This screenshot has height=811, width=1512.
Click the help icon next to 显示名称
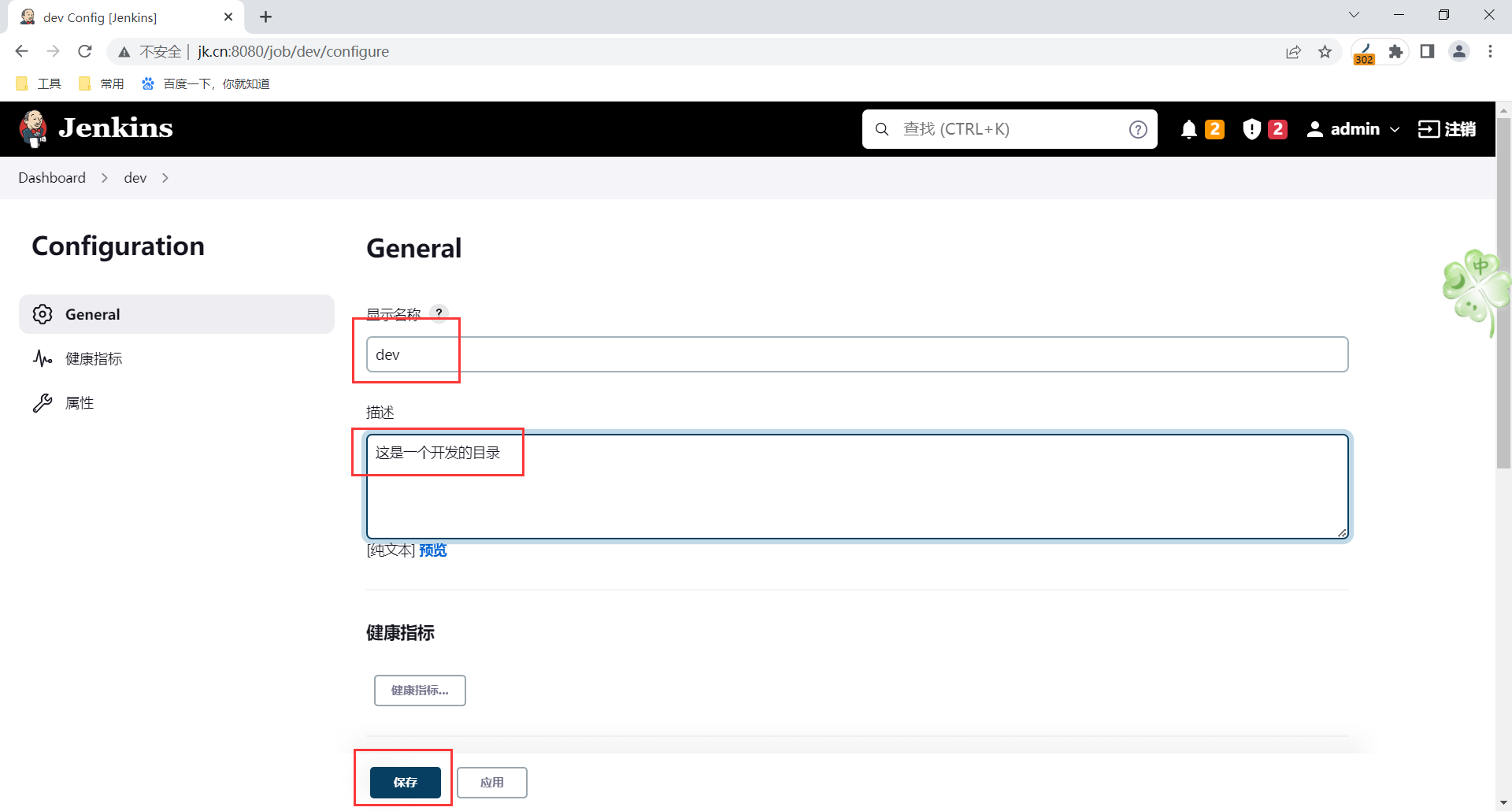[439, 313]
